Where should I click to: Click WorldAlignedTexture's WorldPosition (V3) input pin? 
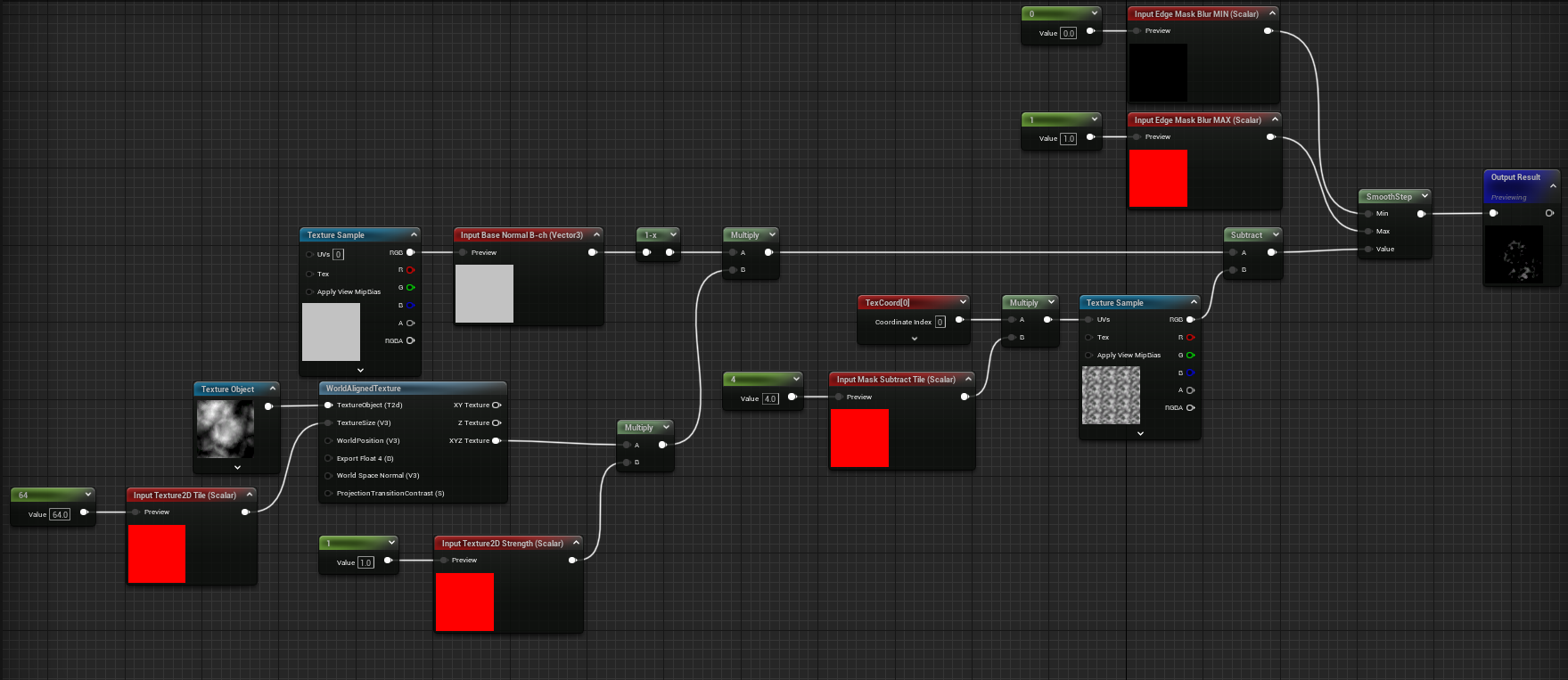coord(328,440)
